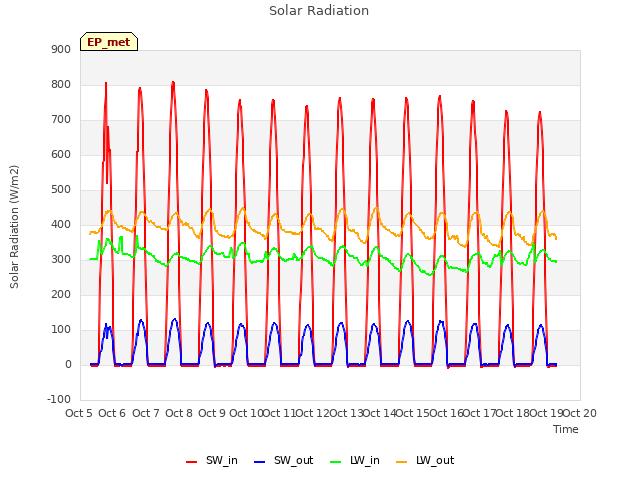Toggle the SW_out legend entry

(284, 460)
